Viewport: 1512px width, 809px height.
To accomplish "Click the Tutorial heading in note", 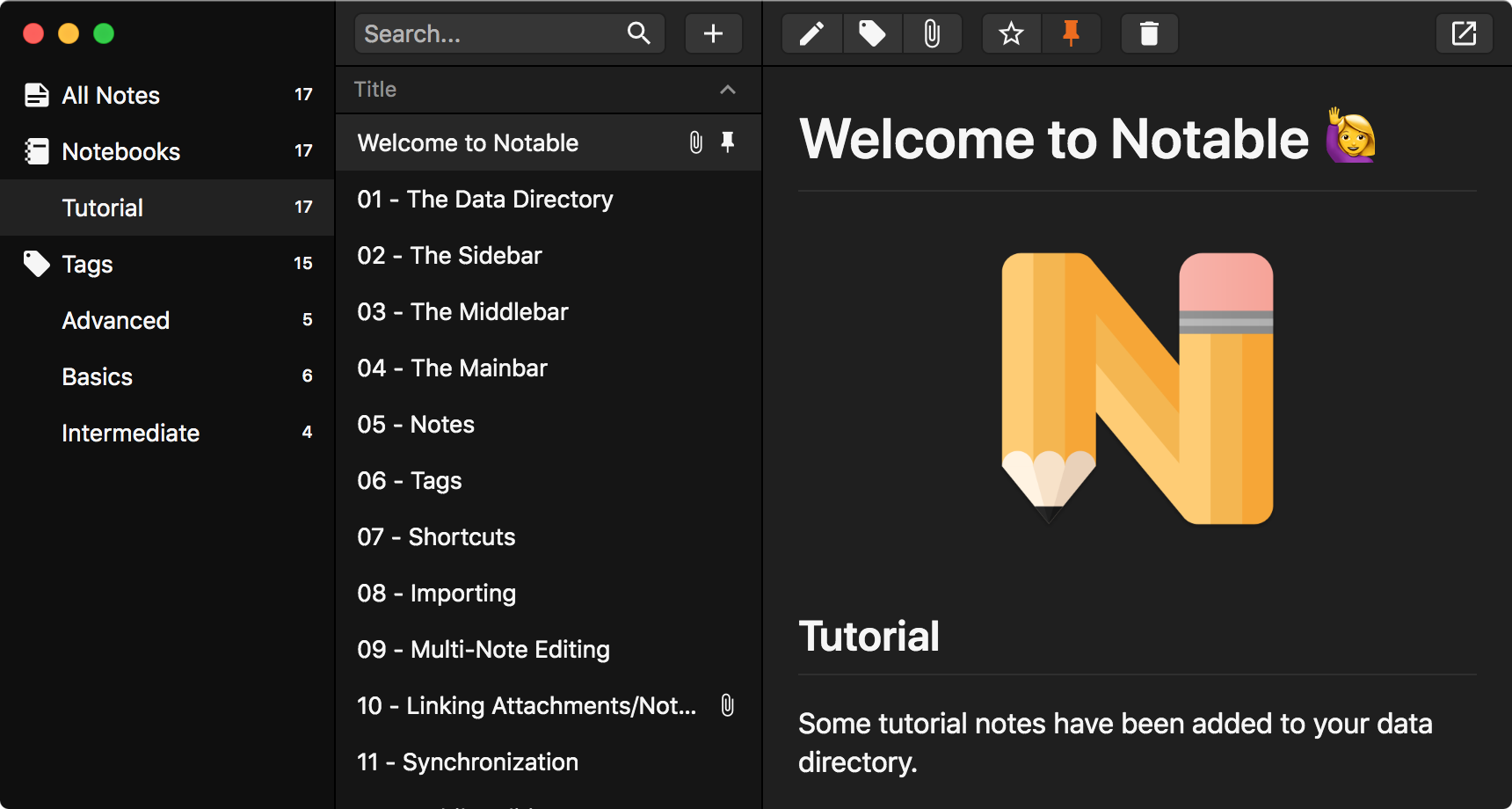I will [x=869, y=636].
